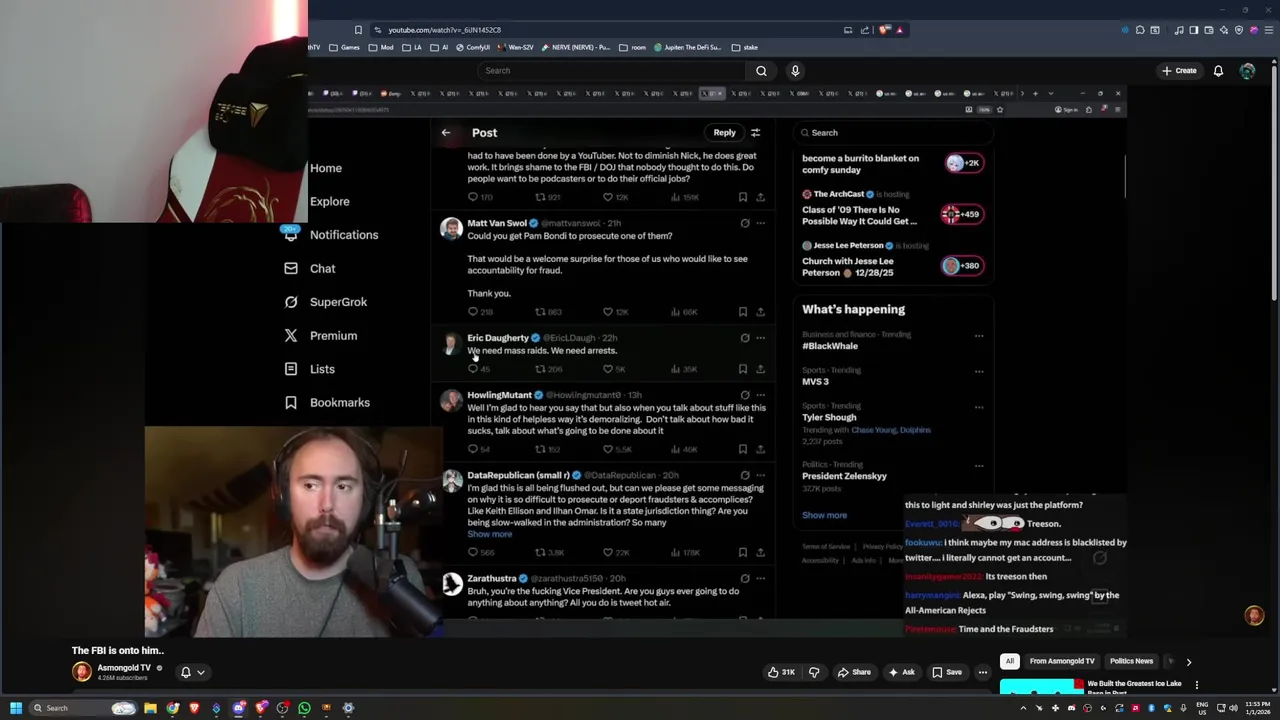Viewport: 1280px width, 720px height.
Task: Open the stake bookmarks folder
Action: [x=745, y=47]
